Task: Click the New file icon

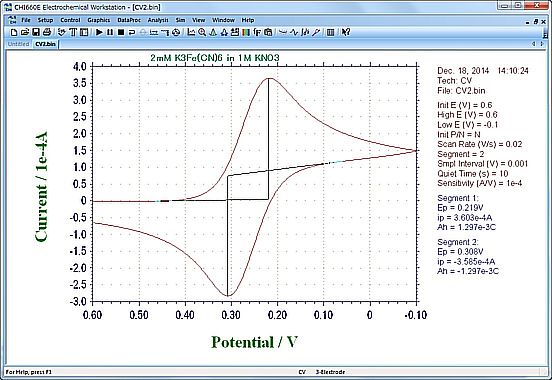Action: coord(14,32)
